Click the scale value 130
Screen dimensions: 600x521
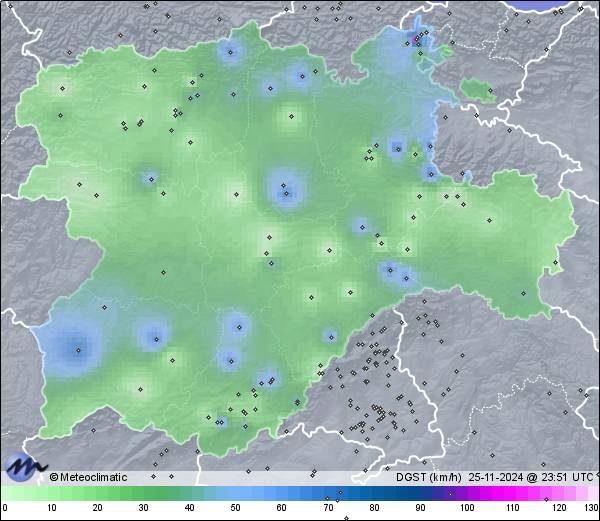pos(592,508)
